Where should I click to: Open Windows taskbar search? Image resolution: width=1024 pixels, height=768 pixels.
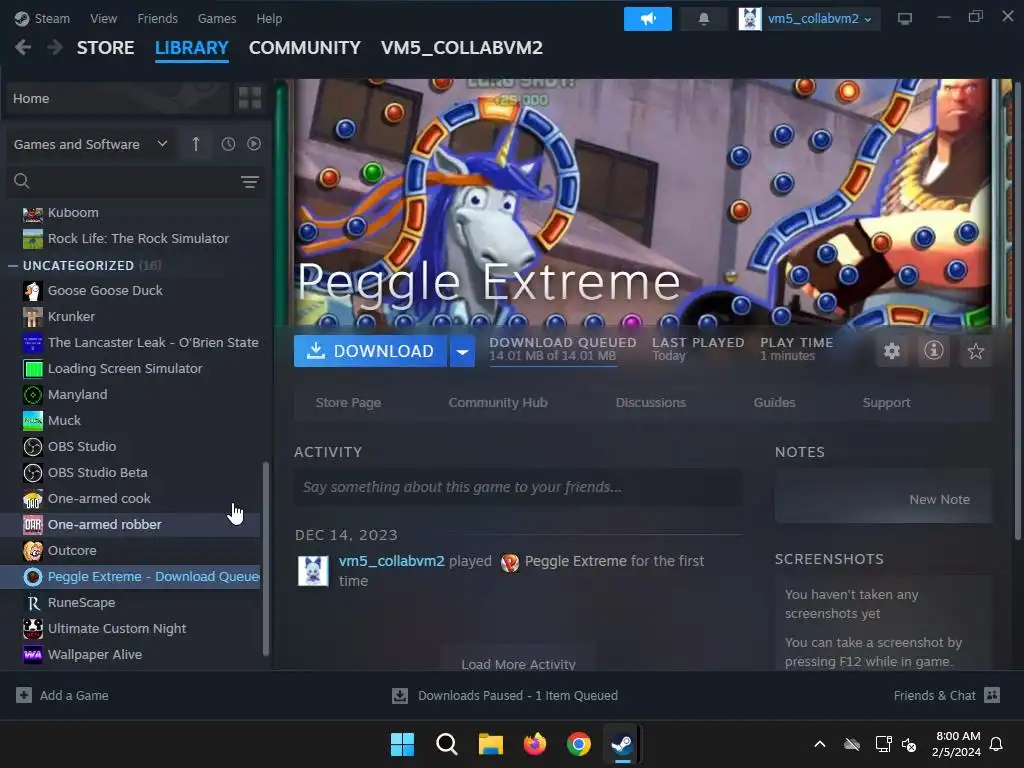(447, 744)
